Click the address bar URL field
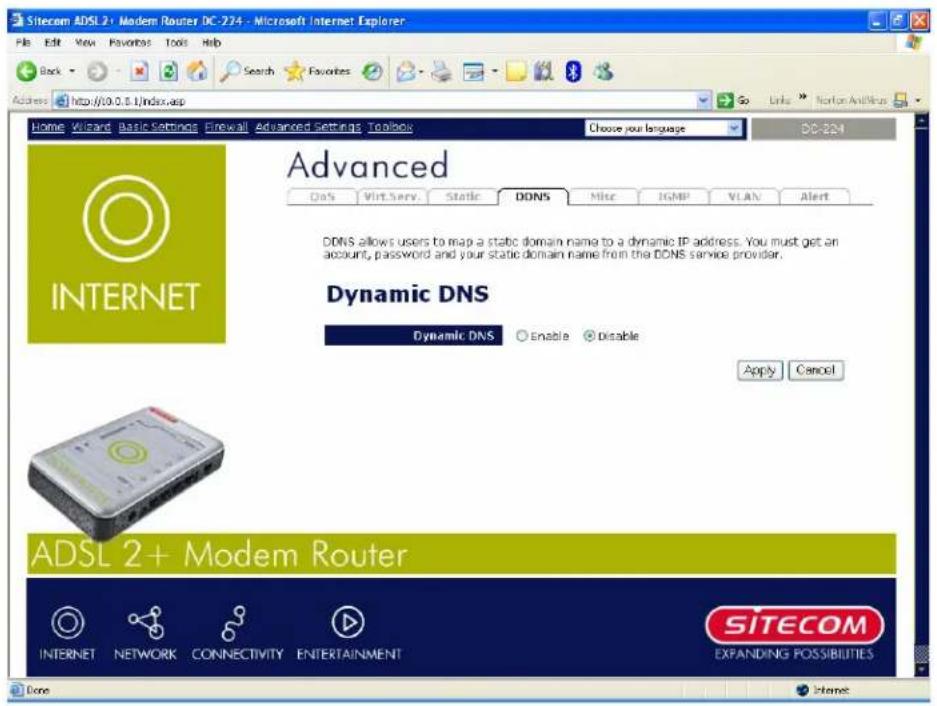Image resolution: width=937 pixels, height=706 pixels. coord(375,101)
